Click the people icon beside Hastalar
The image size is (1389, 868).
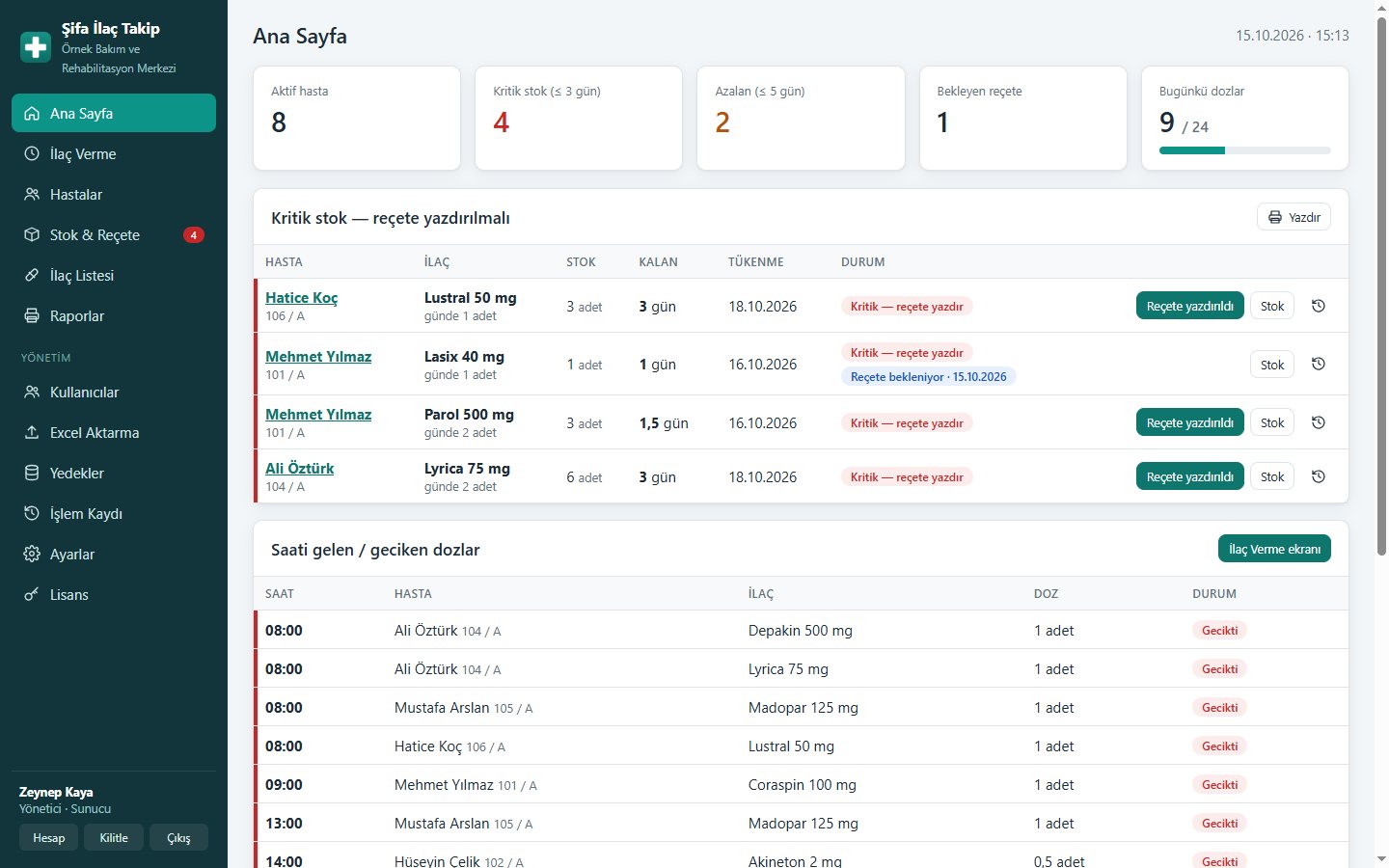(32, 194)
